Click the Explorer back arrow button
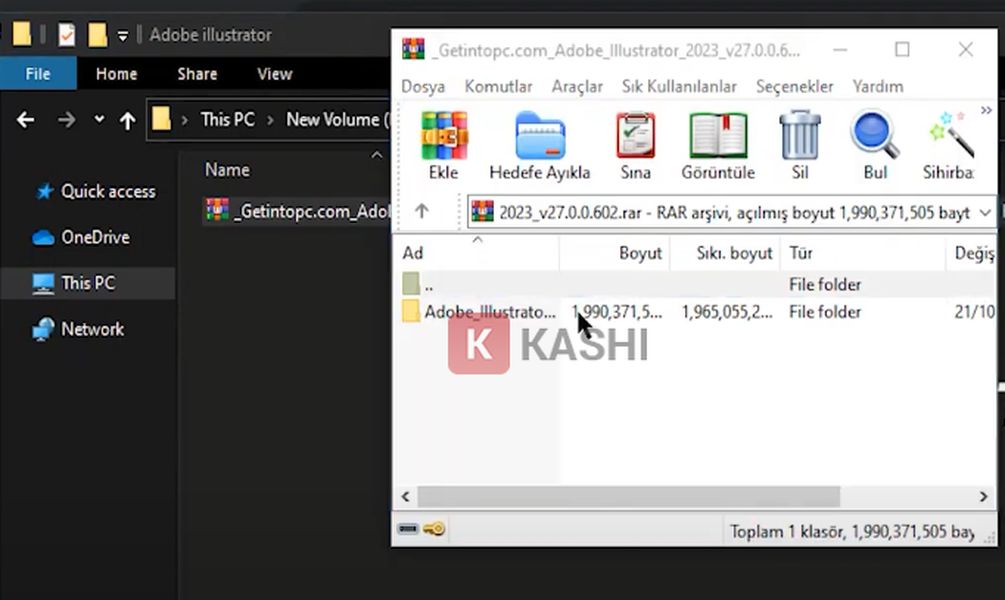This screenshot has width=1005, height=600. 26,120
